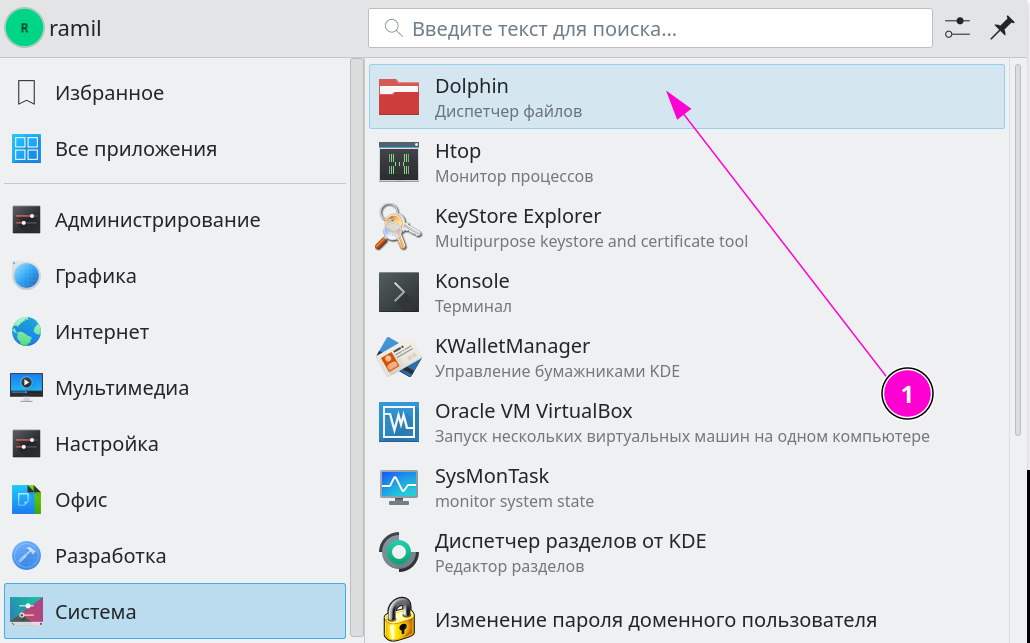The height and width of the screenshot is (643, 1030).
Task: Click the ramil user avatar
Action: 24,28
